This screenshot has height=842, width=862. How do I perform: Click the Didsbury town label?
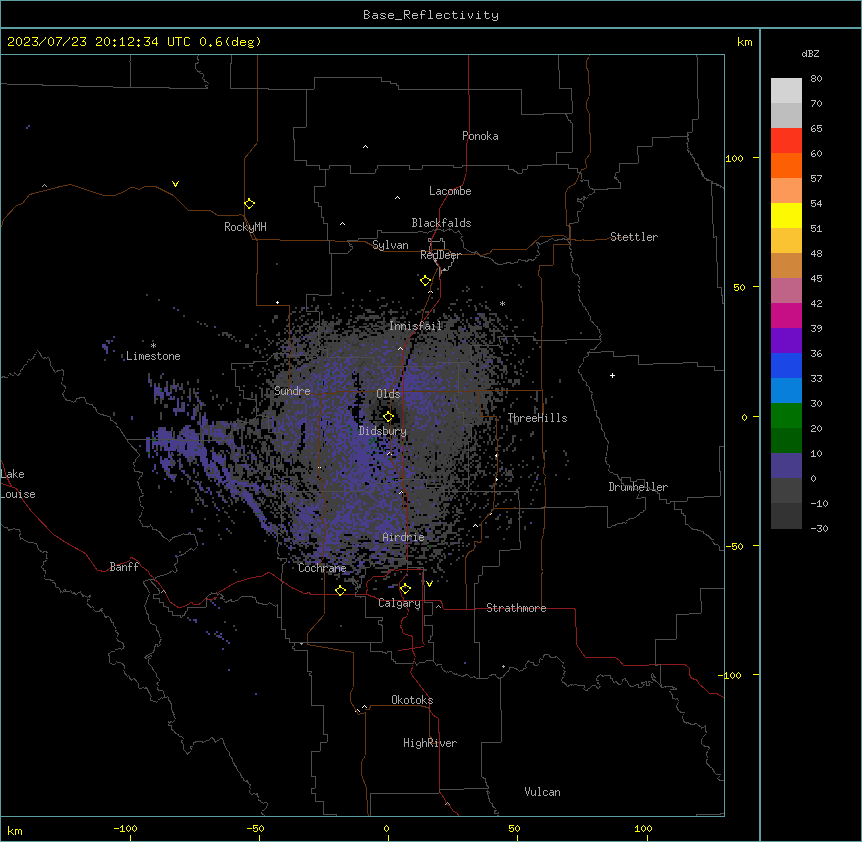tap(382, 431)
